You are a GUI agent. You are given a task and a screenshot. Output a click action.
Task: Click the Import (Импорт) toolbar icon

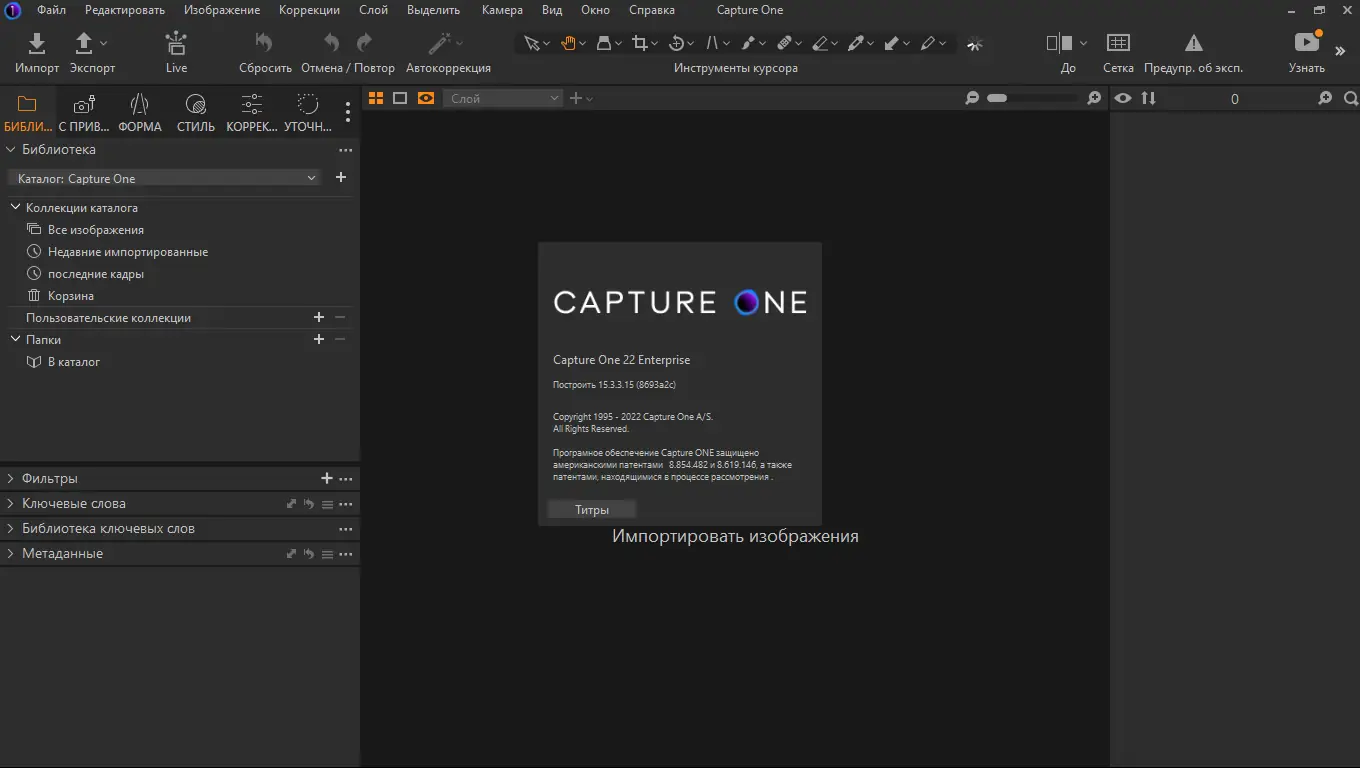point(37,44)
